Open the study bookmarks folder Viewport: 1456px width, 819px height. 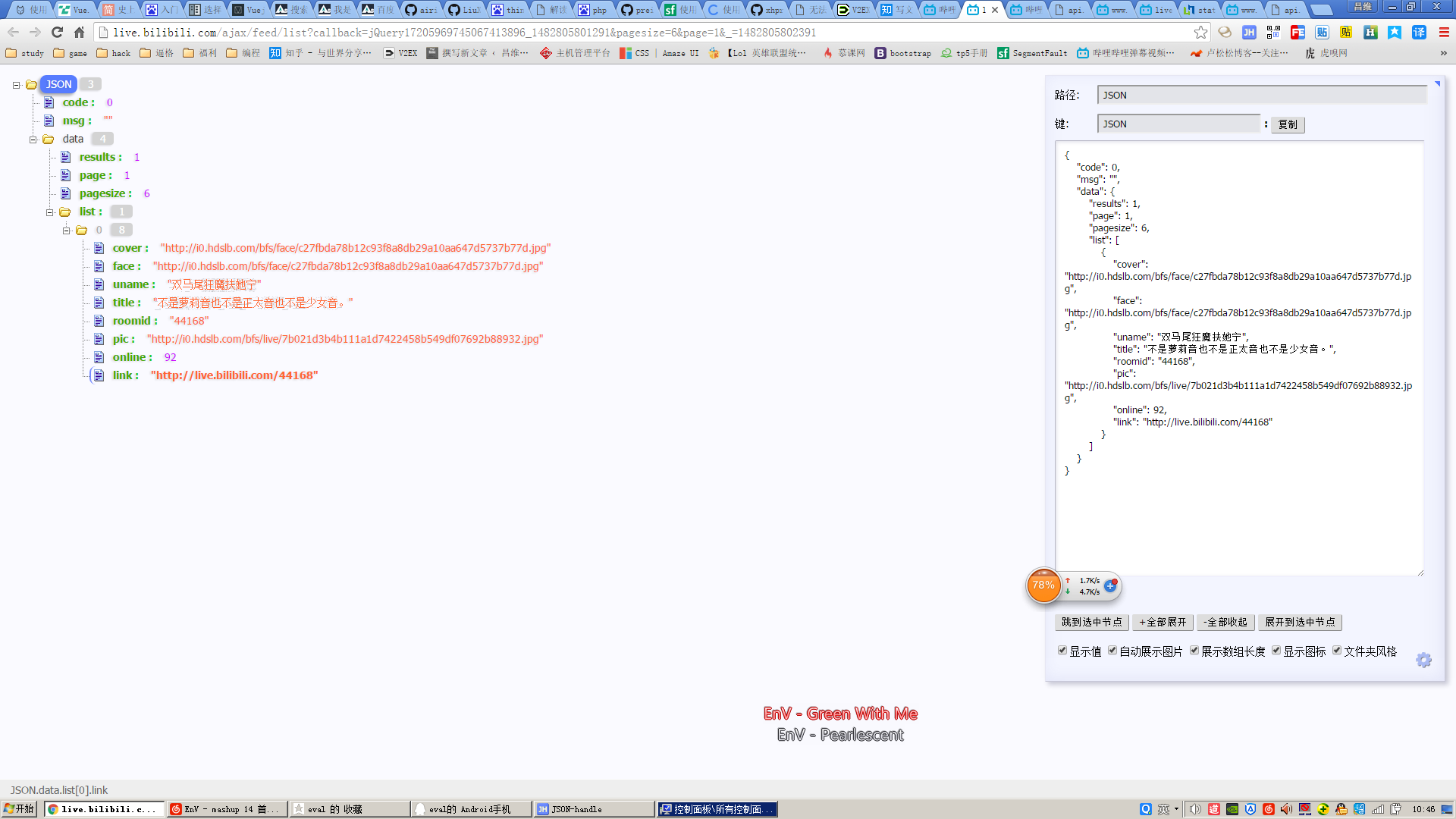(x=25, y=53)
